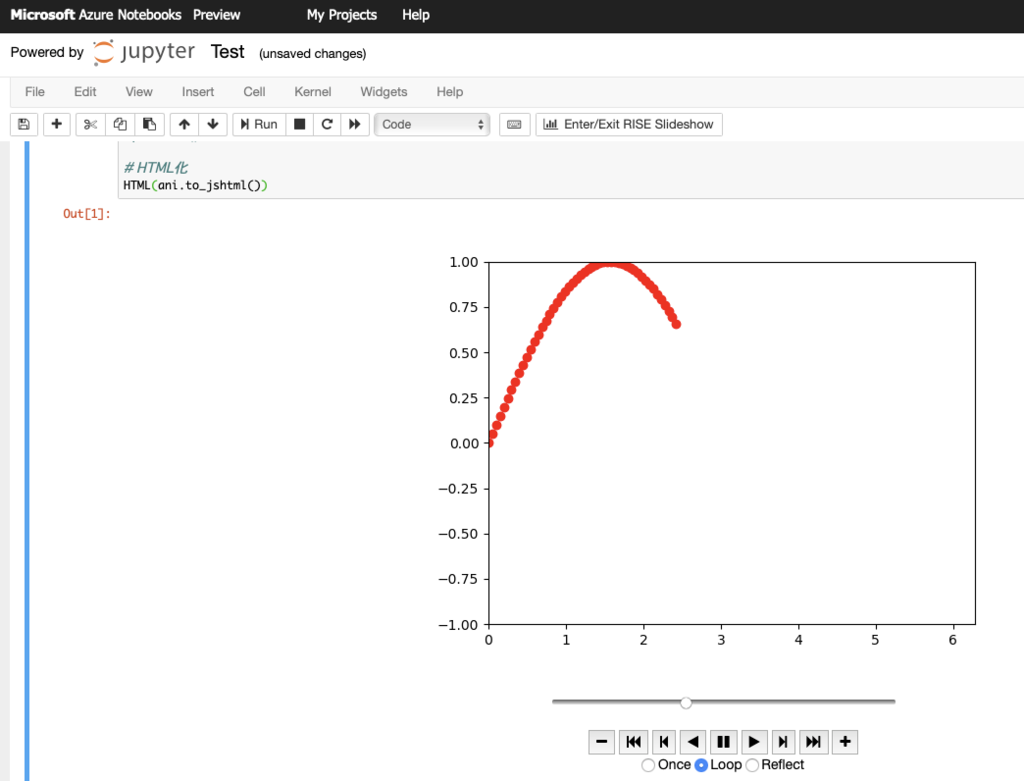This screenshot has width=1024, height=781.
Task: Click Enter/Exit RISE Slideshow button
Action: [x=629, y=124]
